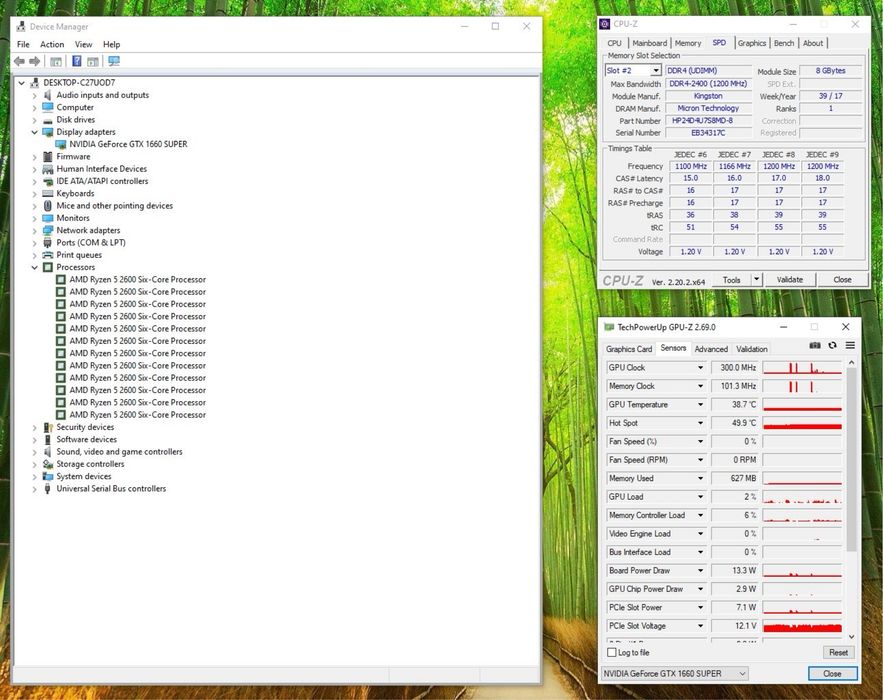883x700 pixels.
Task: Open the Action menu in Device Manager
Action: tap(52, 44)
